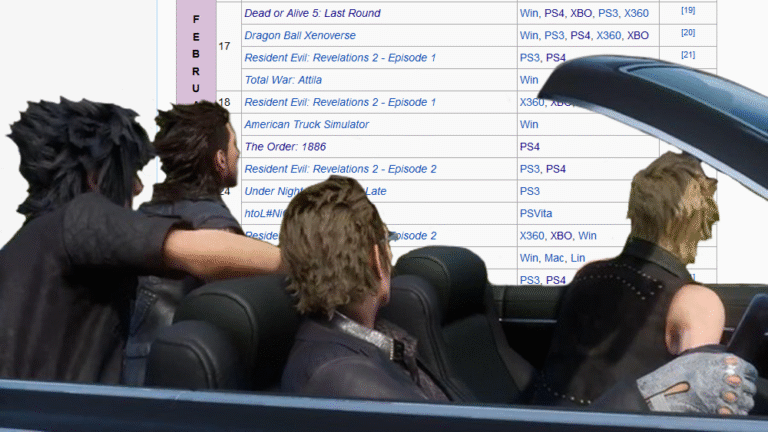Click Win platform in American Truck Simulator row

coord(529,124)
